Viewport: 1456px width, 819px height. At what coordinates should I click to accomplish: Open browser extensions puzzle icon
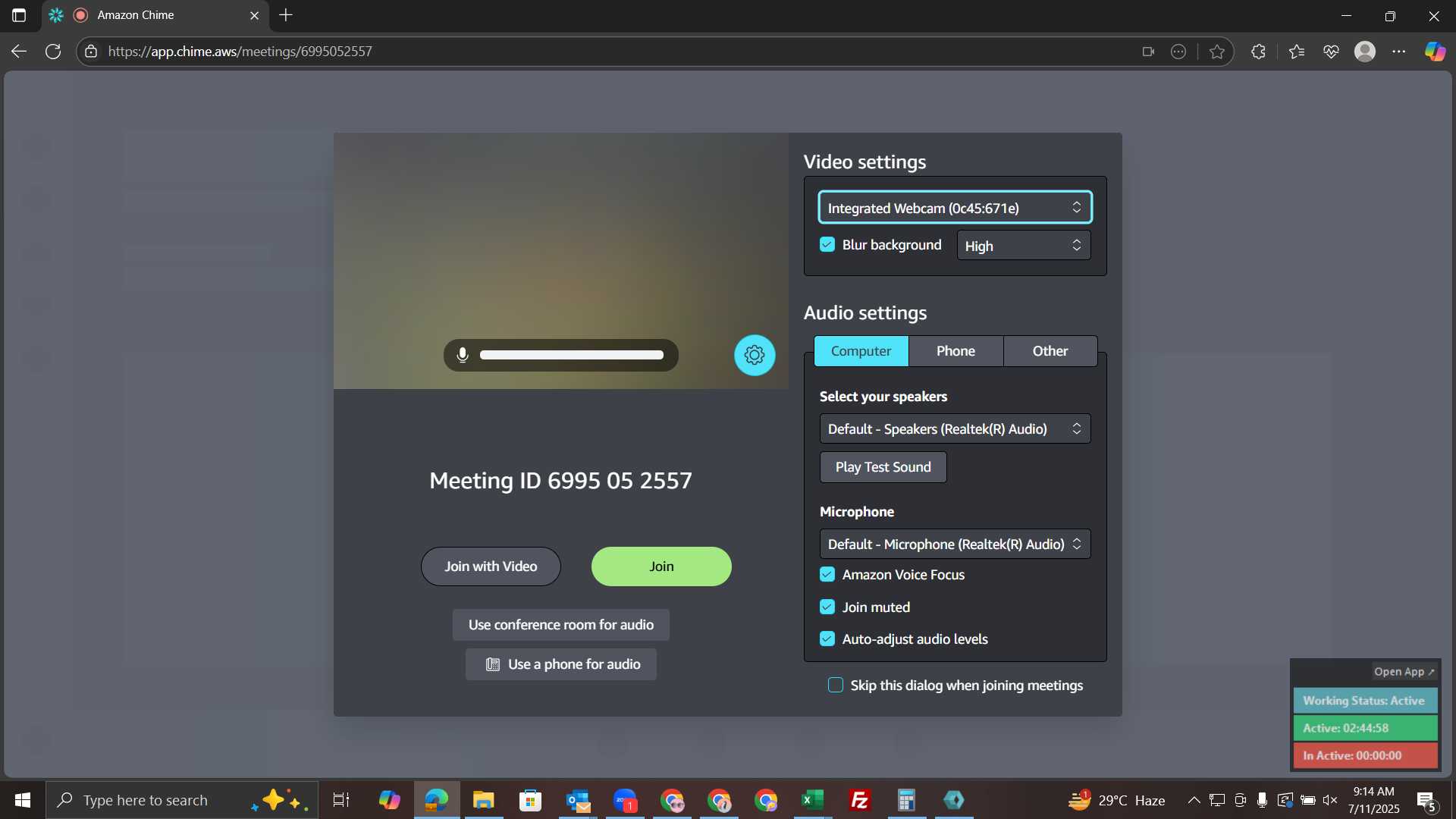click(x=1258, y=52)
